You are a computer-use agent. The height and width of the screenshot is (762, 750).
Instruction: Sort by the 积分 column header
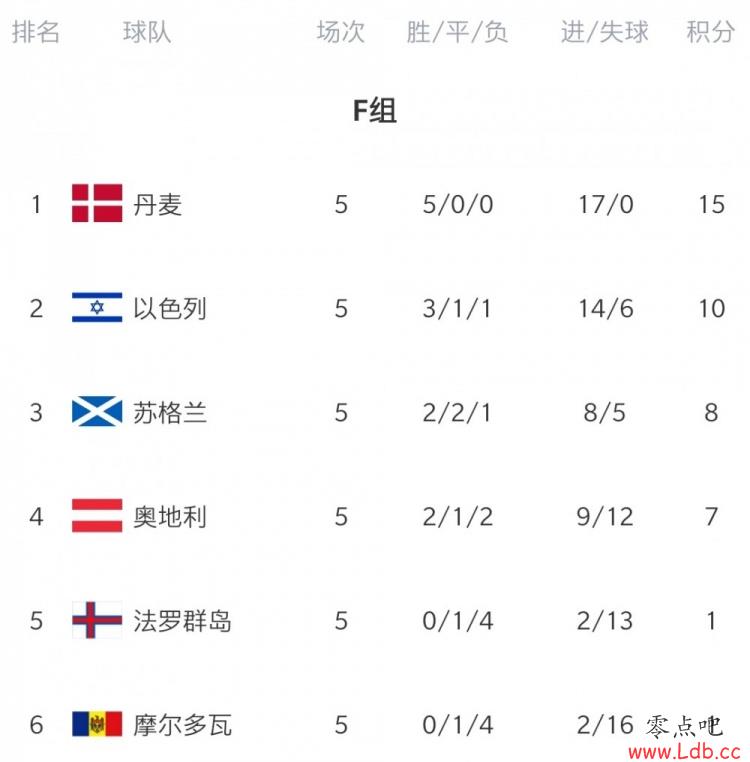(x=710, y=32)
